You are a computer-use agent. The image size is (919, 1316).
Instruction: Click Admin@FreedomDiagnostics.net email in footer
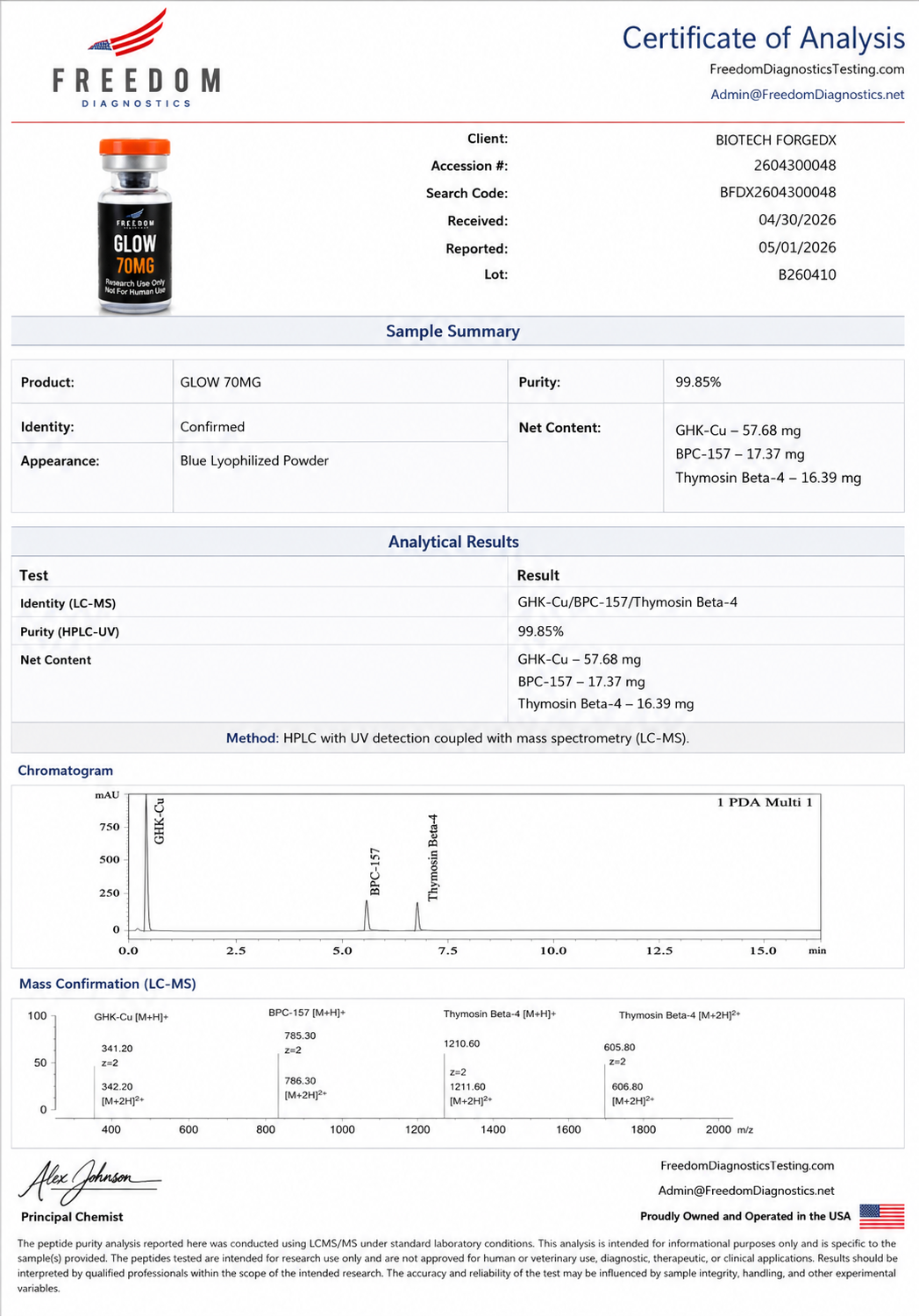[746, 1191]
